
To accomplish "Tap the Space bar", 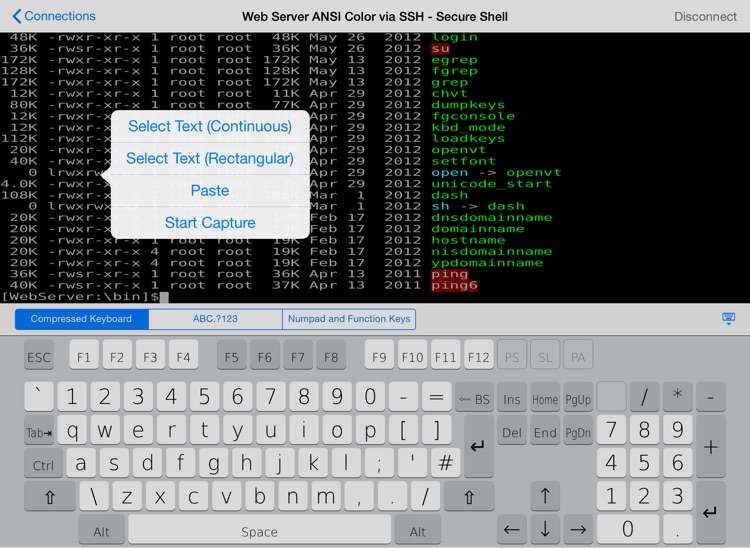I will pos(260,529).
